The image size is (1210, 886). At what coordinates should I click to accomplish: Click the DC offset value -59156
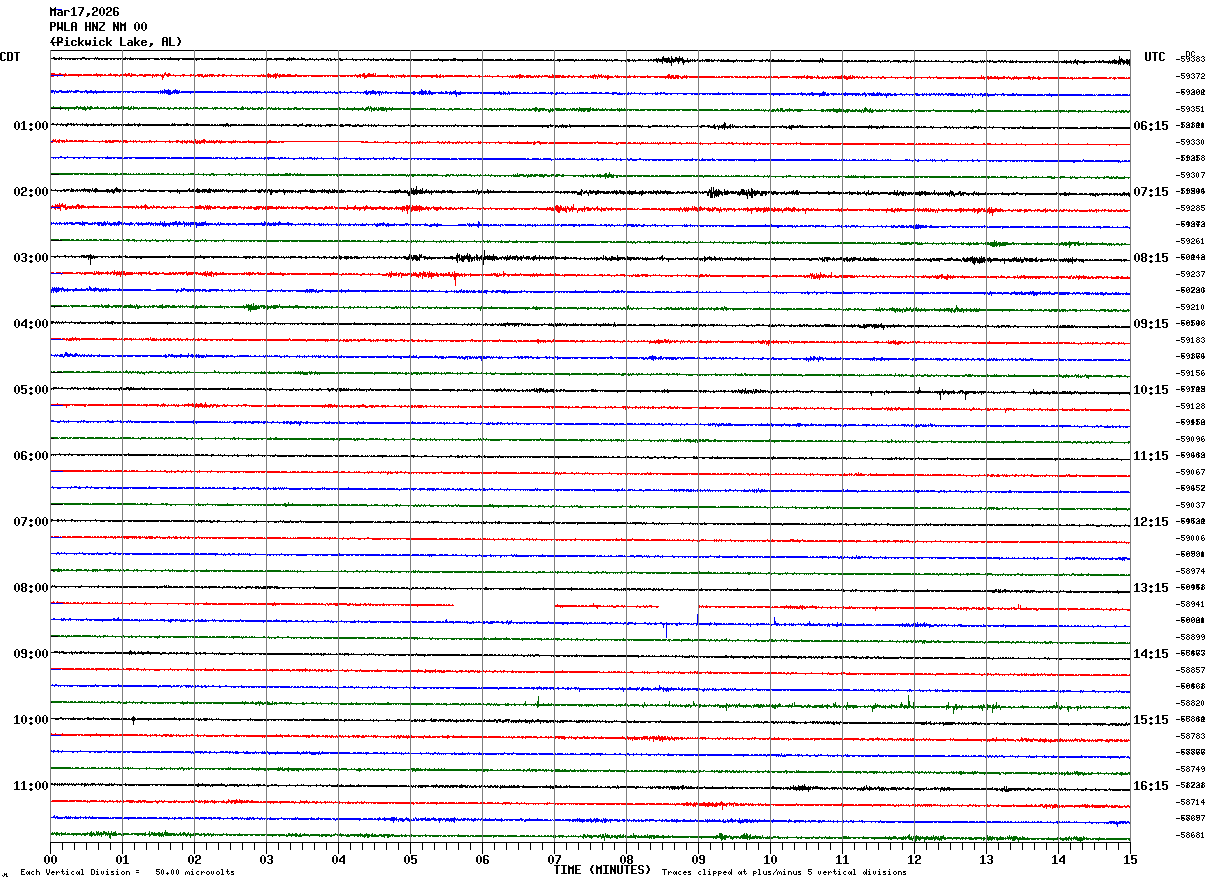click(1190, 373)
